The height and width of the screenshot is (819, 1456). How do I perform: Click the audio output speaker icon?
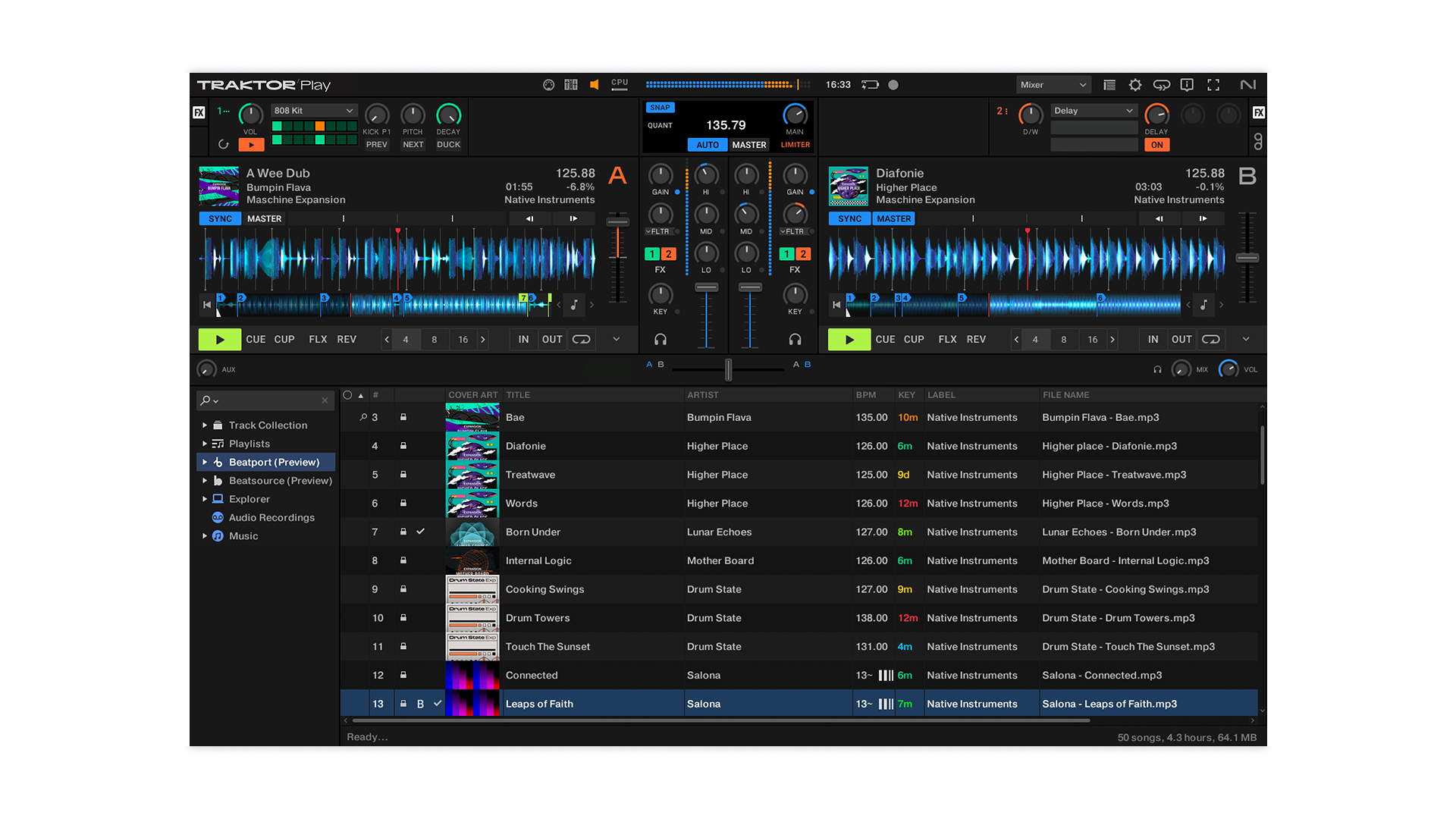[595, 85]
